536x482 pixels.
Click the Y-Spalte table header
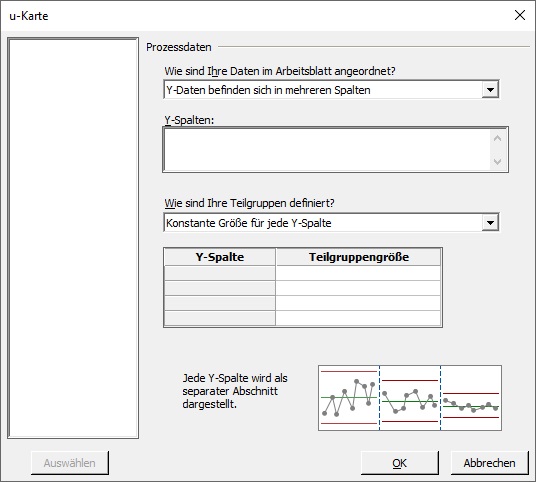tap(220, 257)
